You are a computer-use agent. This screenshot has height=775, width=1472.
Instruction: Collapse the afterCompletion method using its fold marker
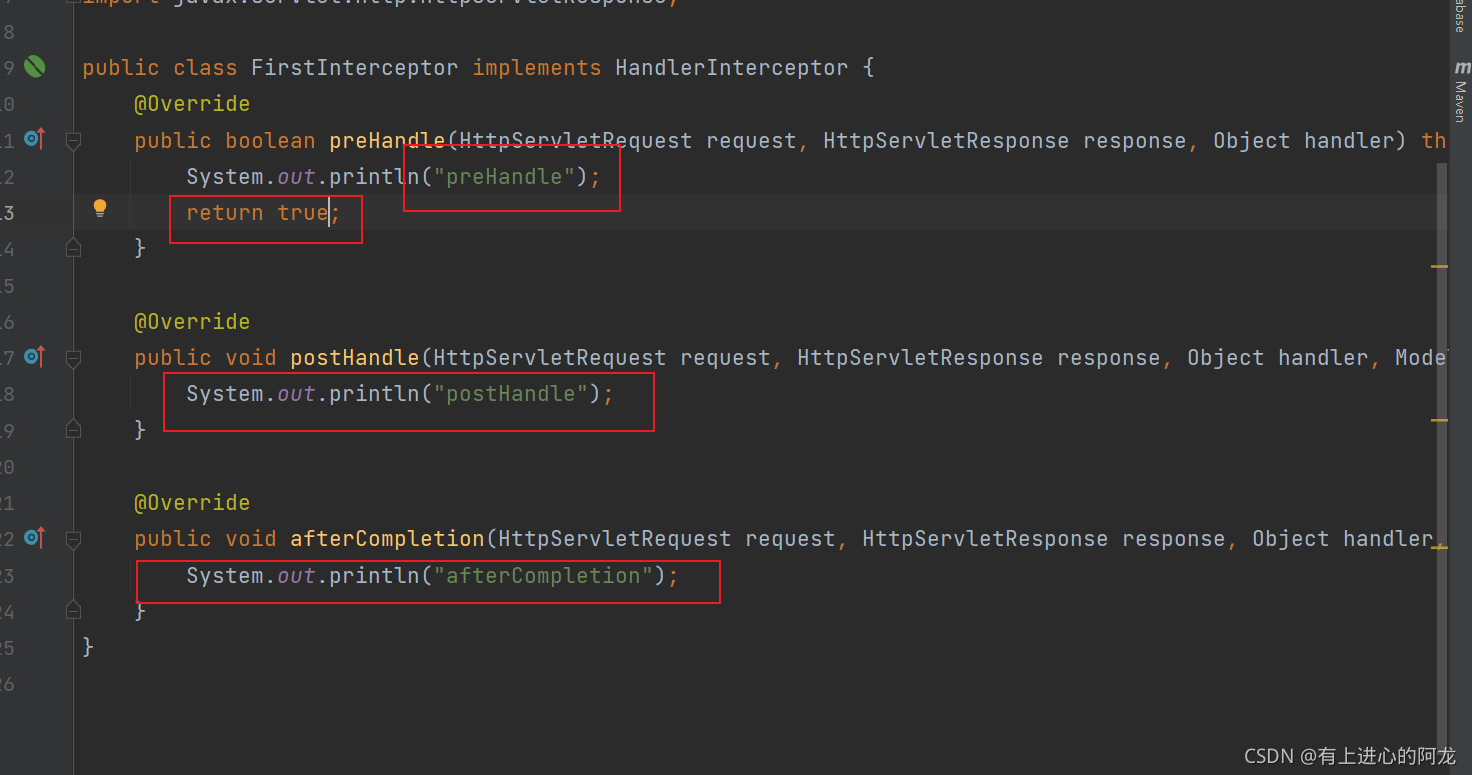(x=73, y=539)
